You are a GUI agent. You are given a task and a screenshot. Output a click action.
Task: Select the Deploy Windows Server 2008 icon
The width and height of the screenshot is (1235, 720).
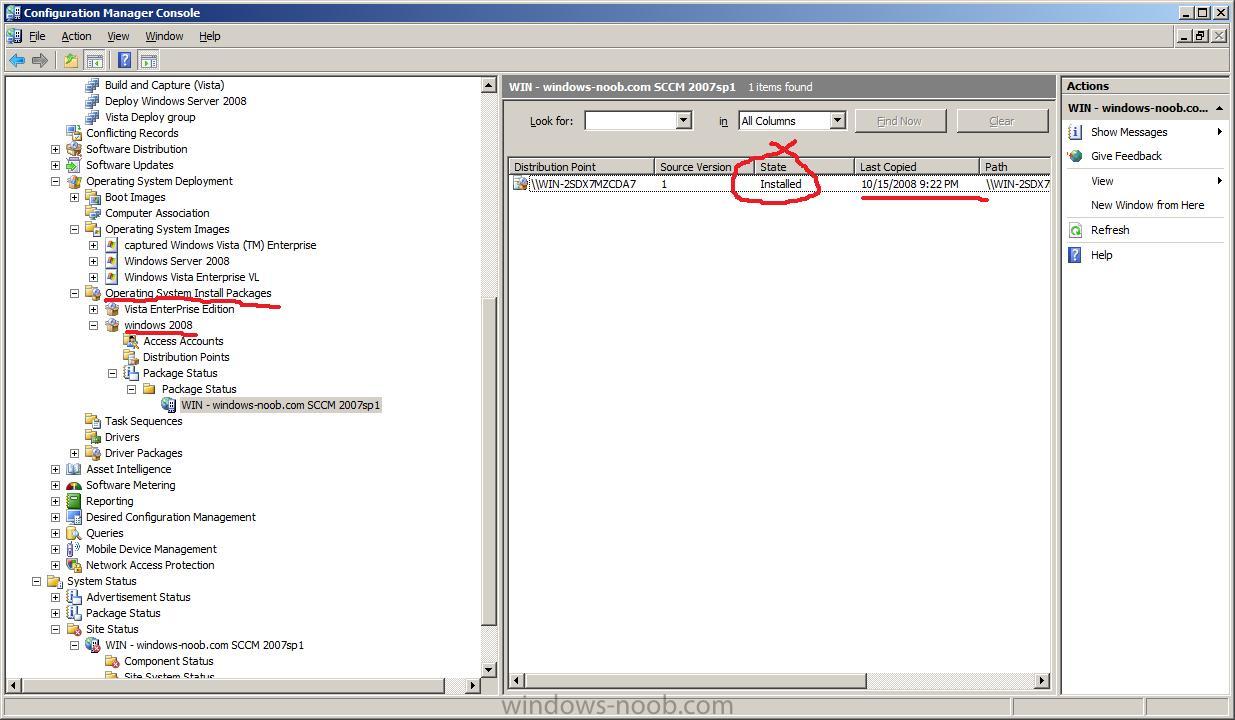(93, 101)
